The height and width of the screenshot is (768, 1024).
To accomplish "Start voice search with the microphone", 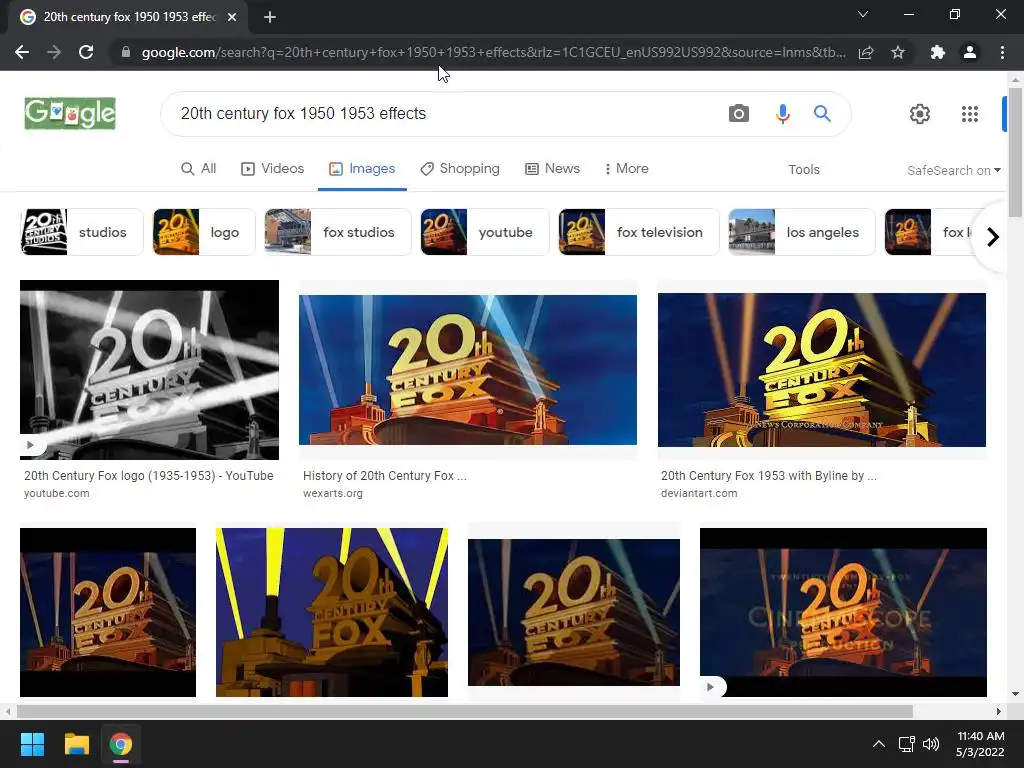I will click(x=782, y=114).
